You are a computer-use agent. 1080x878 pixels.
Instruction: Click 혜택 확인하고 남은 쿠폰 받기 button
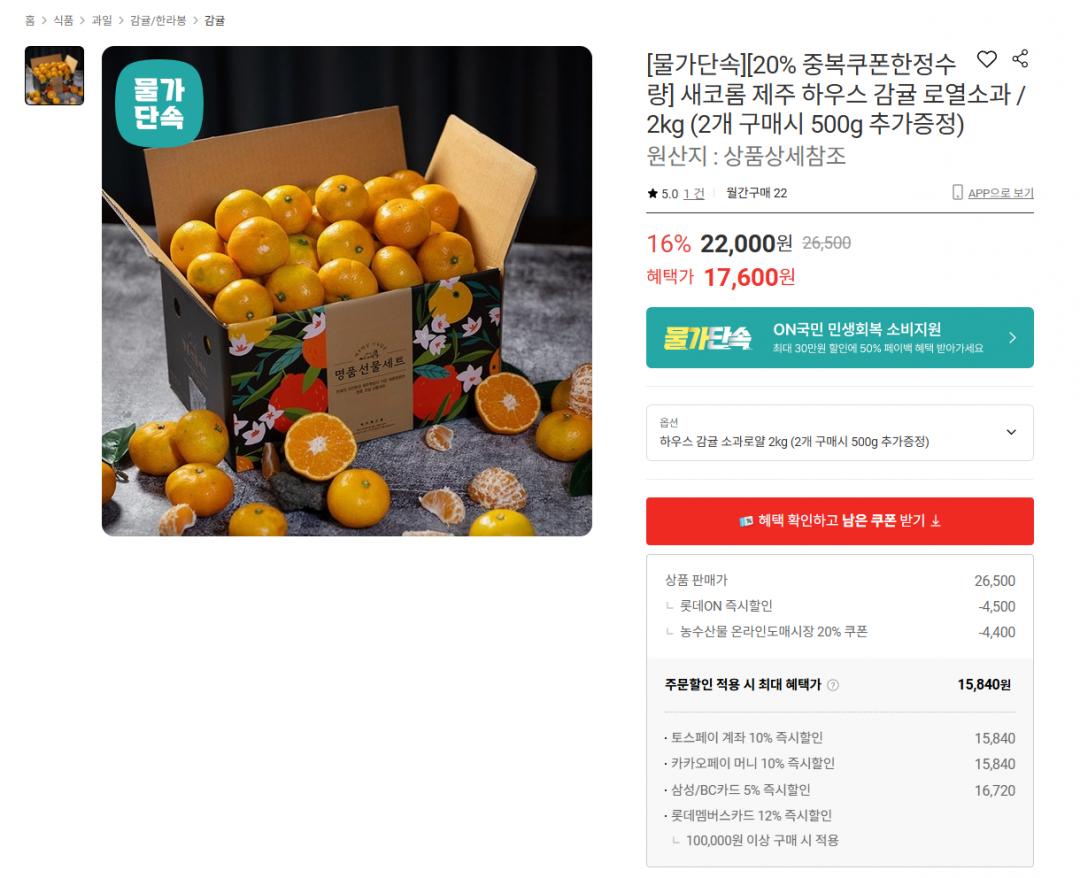(x=840, y=521)
